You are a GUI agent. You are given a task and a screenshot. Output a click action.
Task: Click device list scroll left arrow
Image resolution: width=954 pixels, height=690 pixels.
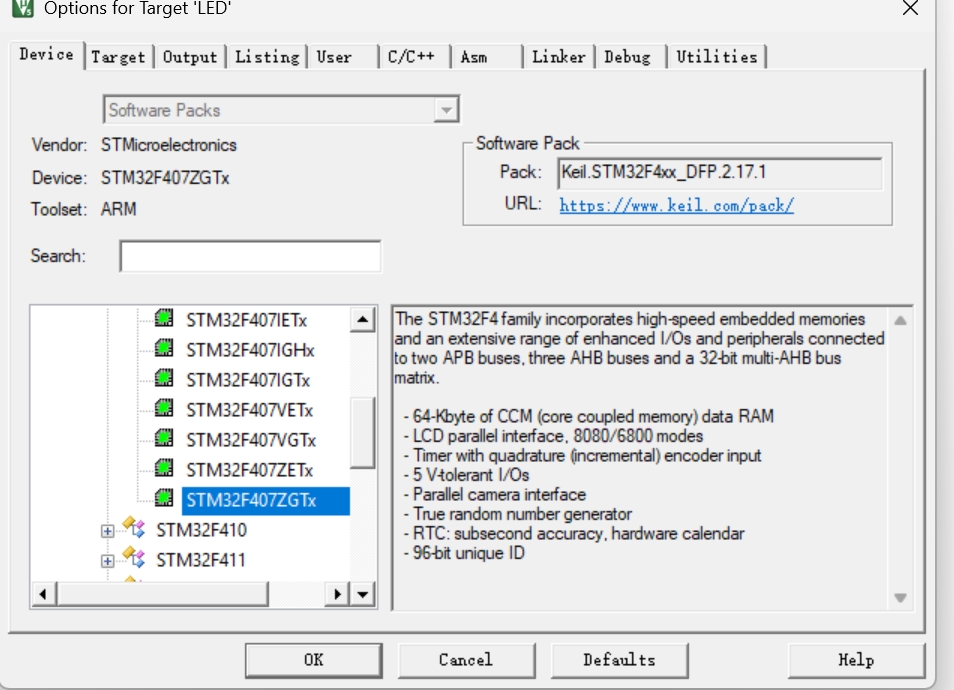(x=43, y=594)
